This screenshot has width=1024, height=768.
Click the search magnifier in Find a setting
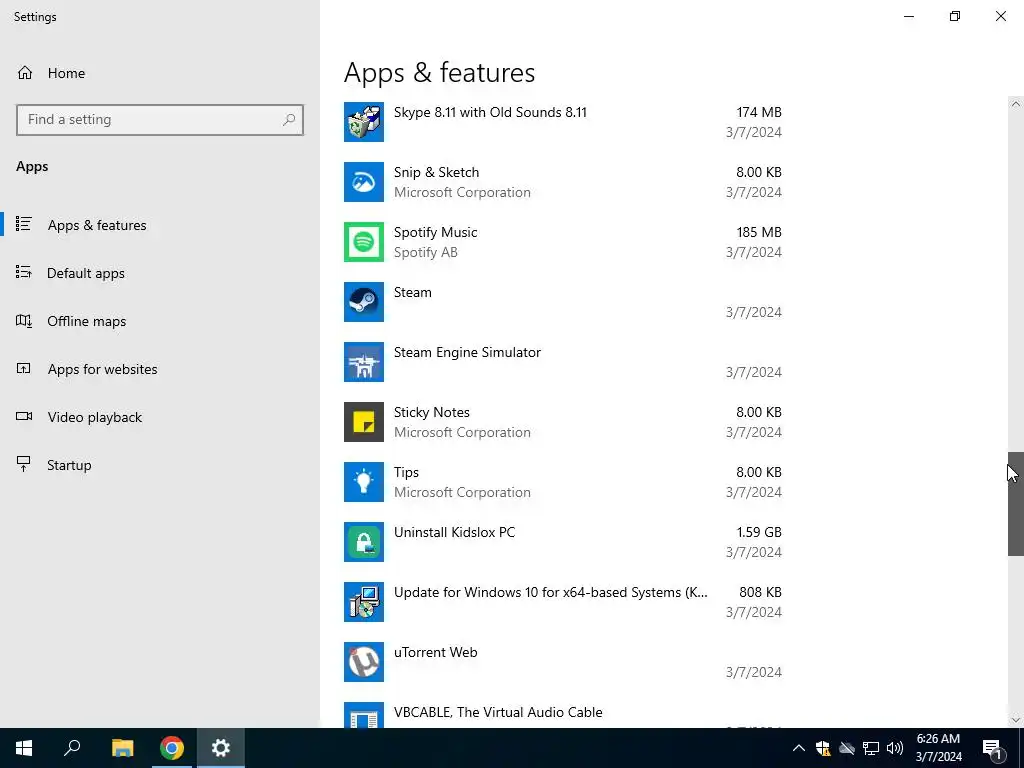(x=289, y=120)
